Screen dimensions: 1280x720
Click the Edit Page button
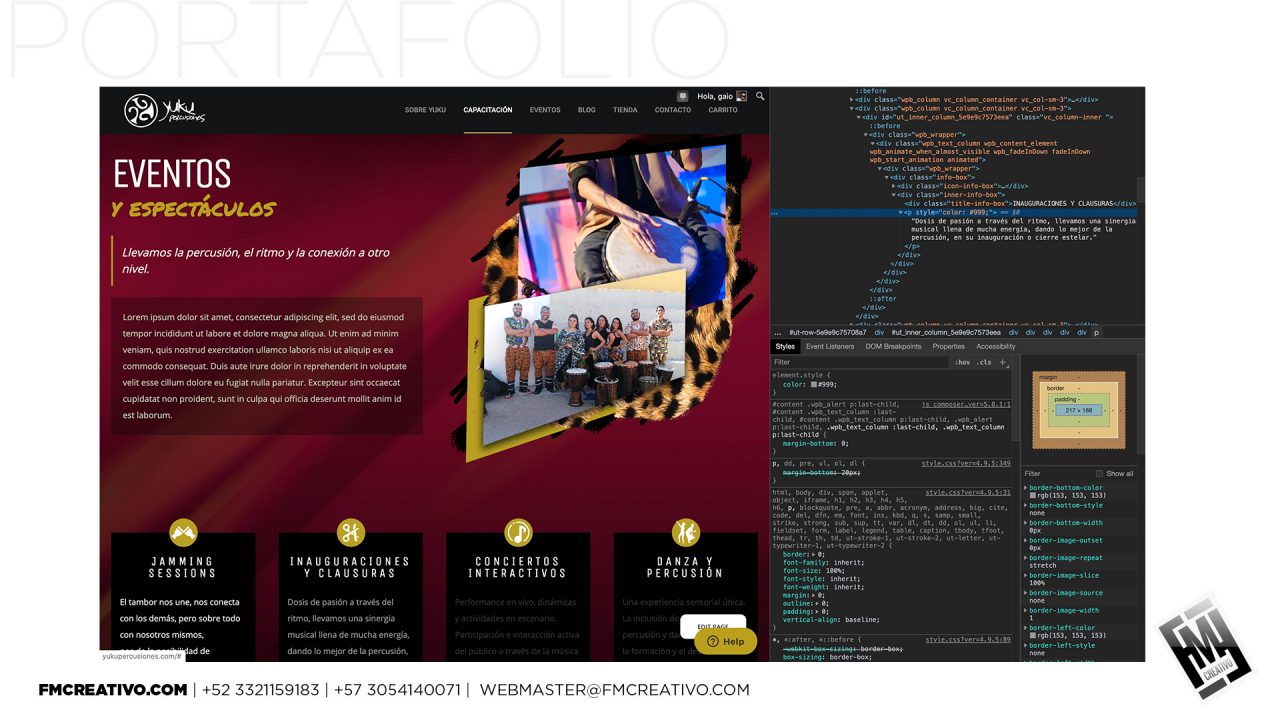point(713,626)
